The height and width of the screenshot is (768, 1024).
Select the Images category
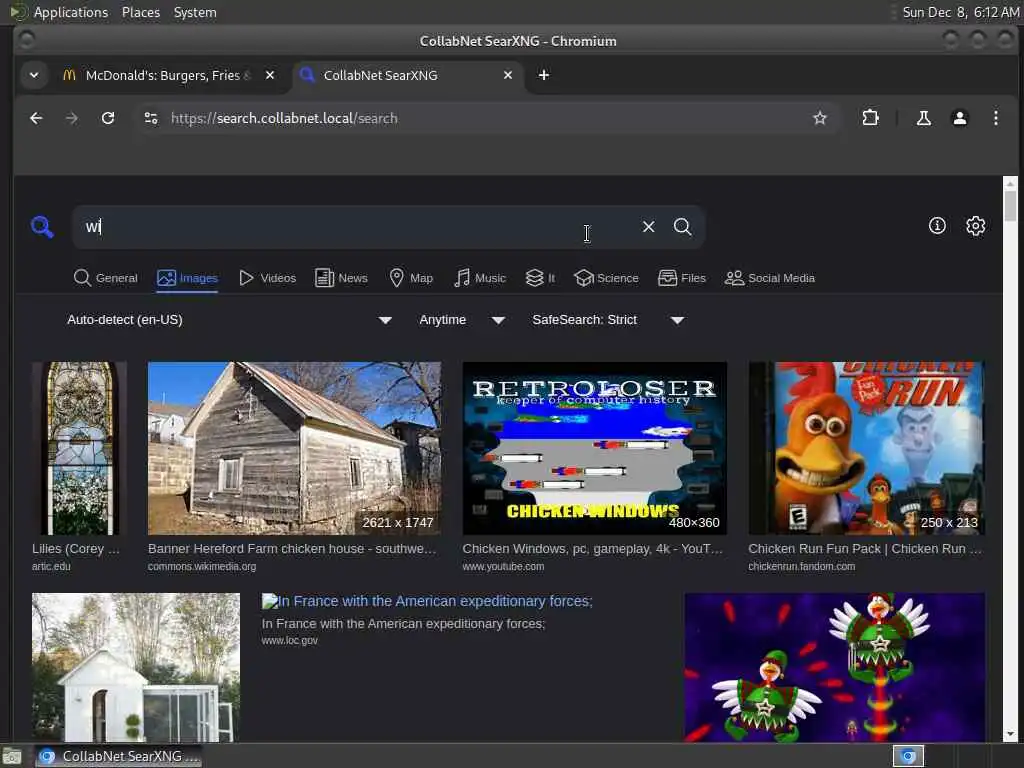[187, 278]
